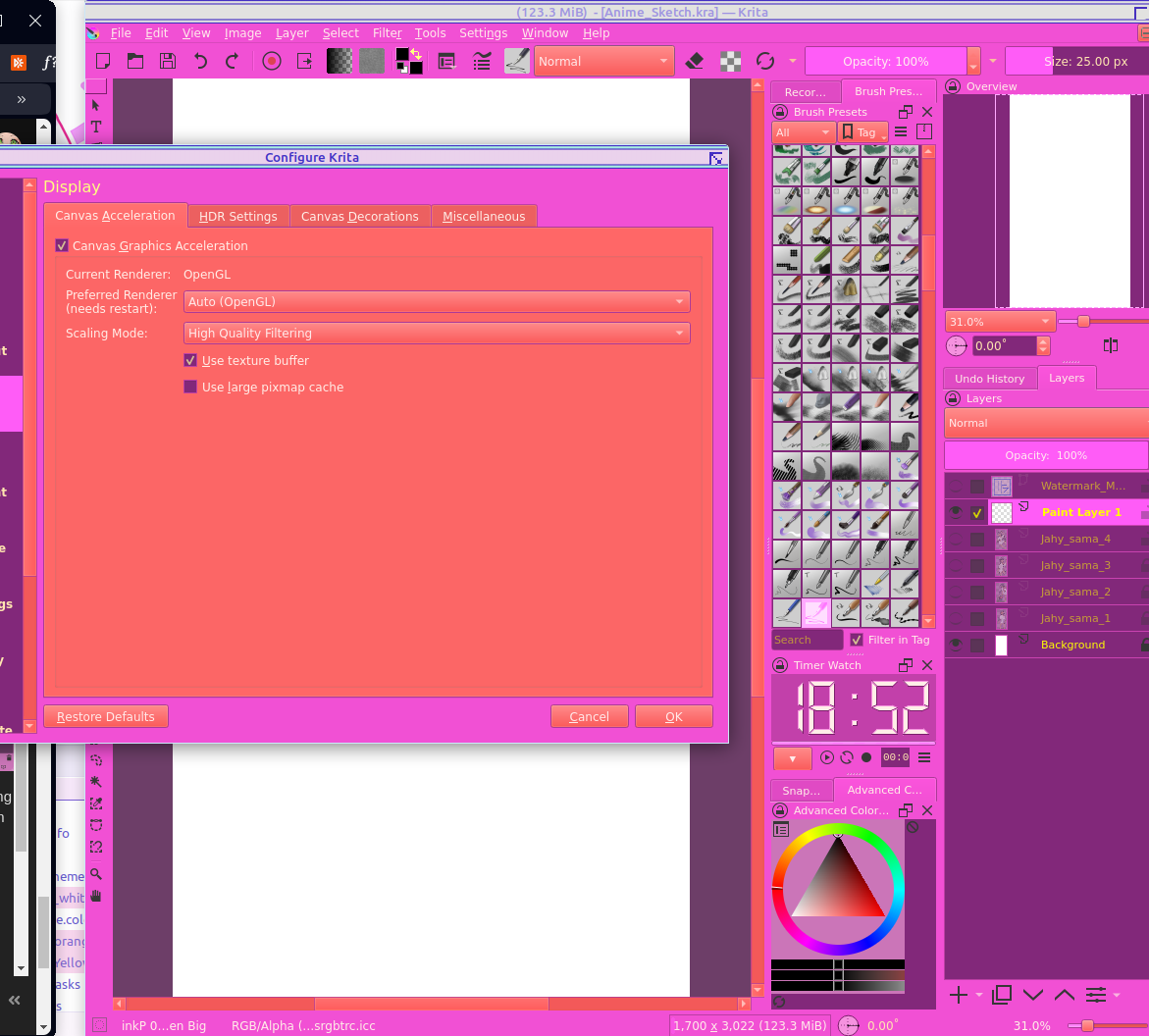
Task: Swap foreground and background colors
Action: 416,54
